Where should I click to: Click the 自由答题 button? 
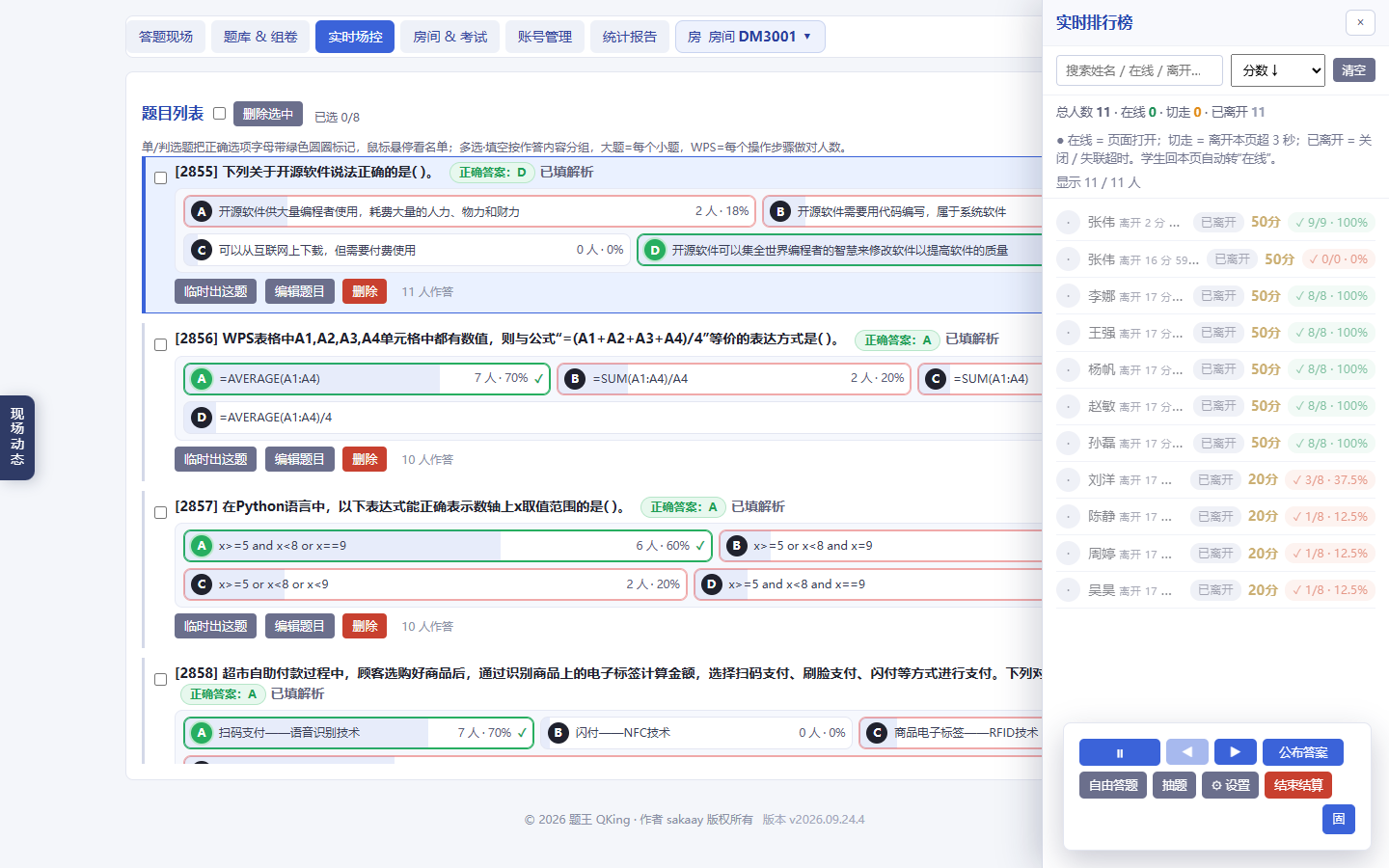[1113, 785]
